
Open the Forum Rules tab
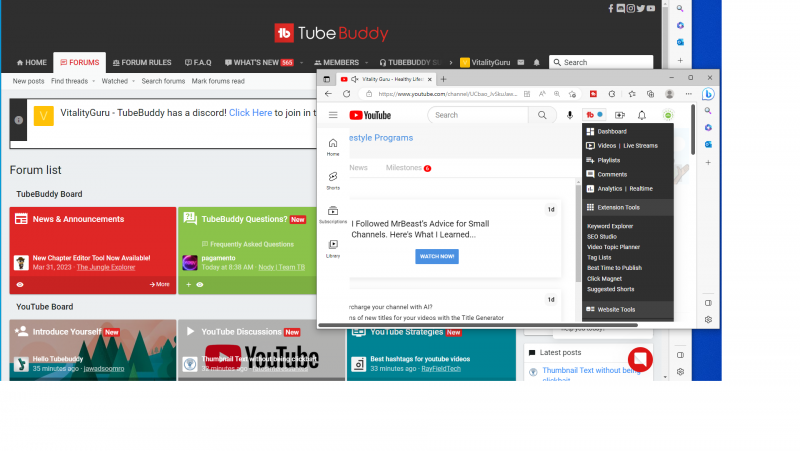tap(142, 62)
